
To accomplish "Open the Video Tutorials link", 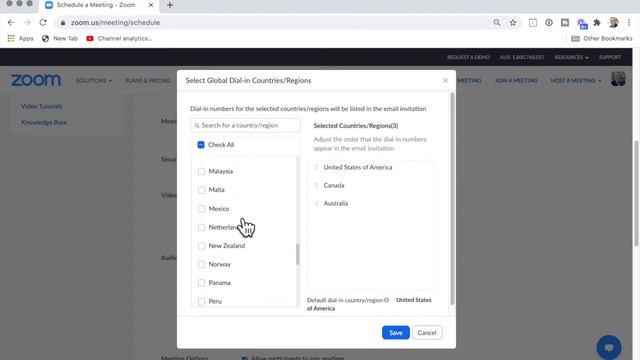I will click(x=42, y=106).
